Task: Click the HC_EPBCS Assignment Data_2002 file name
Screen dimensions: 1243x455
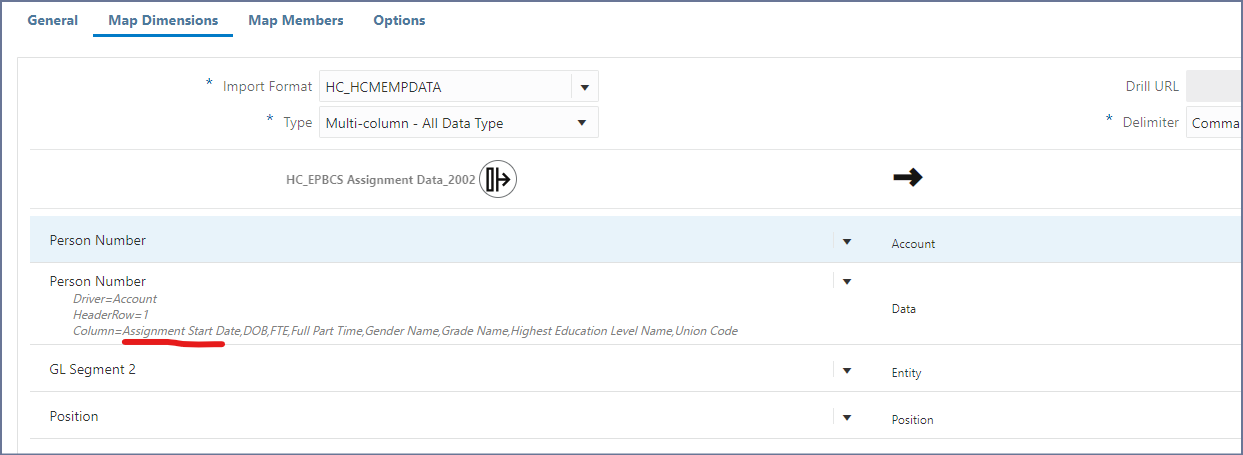Action: pyautogui.click(x=381, y=181)
